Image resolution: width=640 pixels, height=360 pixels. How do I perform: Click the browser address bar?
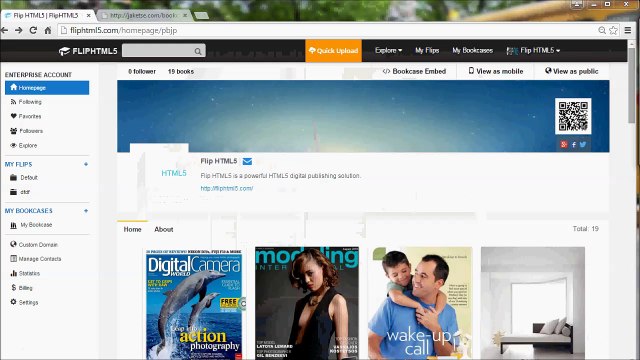coord(327,30)
